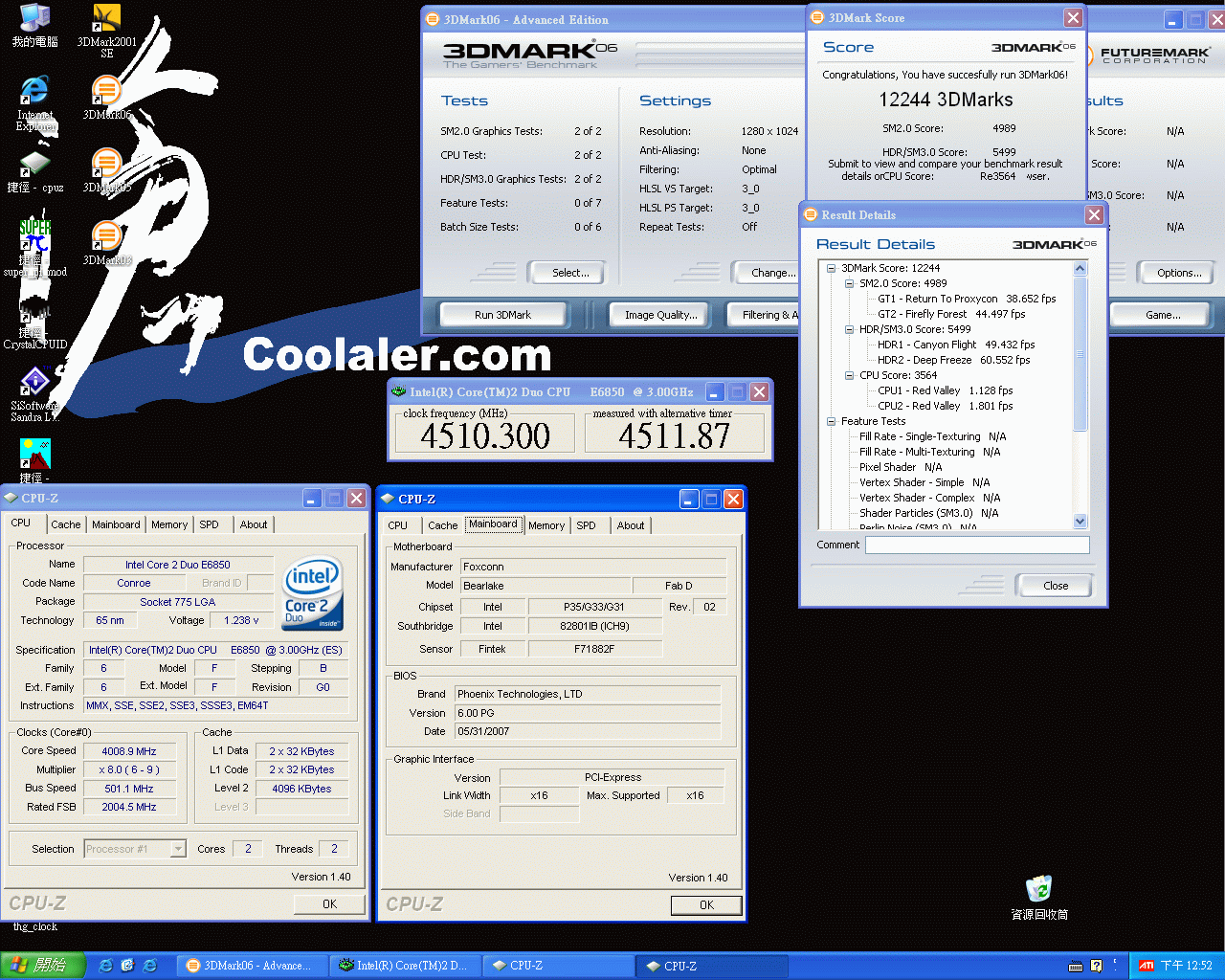Click the 3DMark Score window title icon

coord(817,17)
